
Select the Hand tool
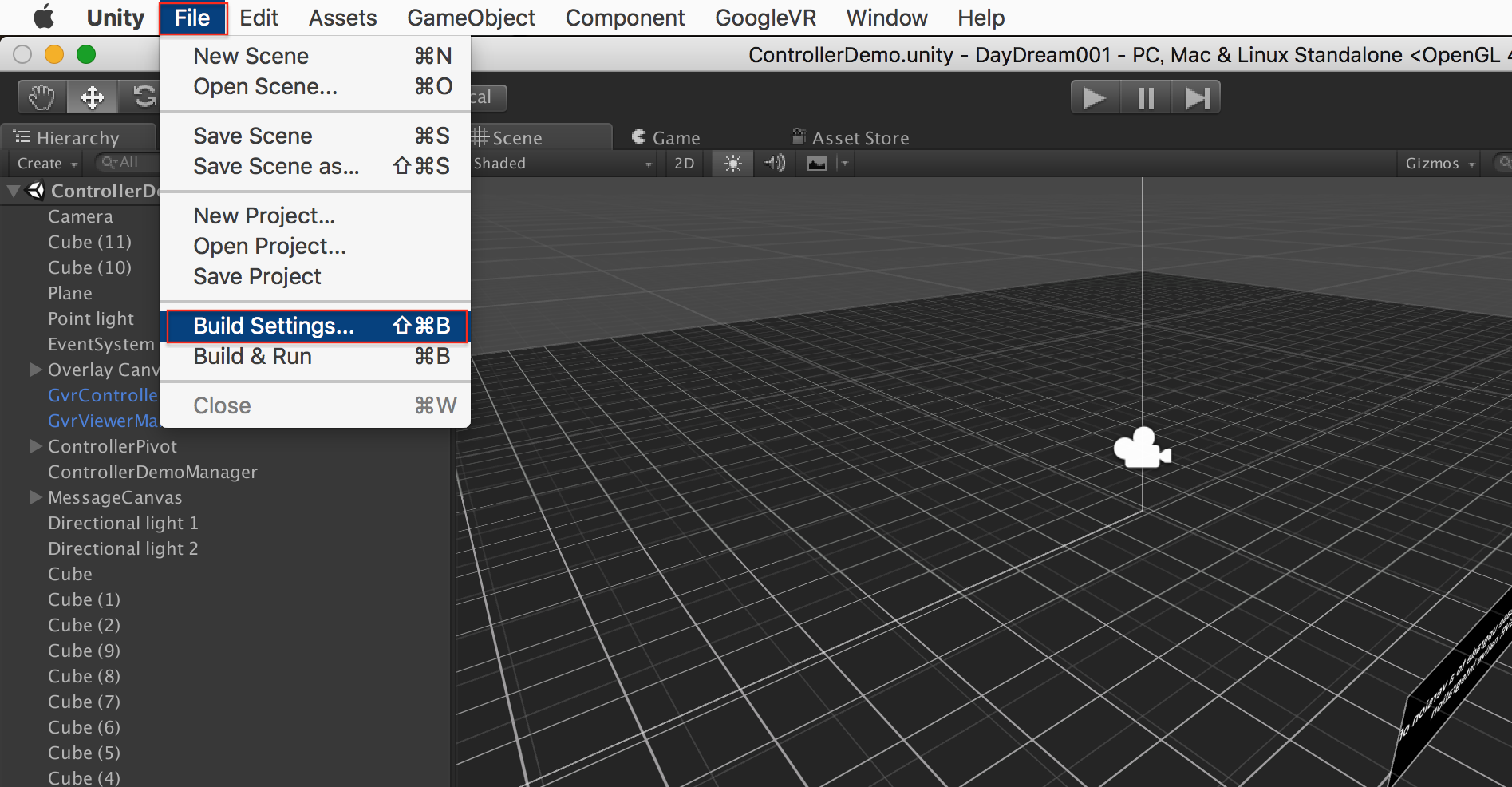[42, 97]
